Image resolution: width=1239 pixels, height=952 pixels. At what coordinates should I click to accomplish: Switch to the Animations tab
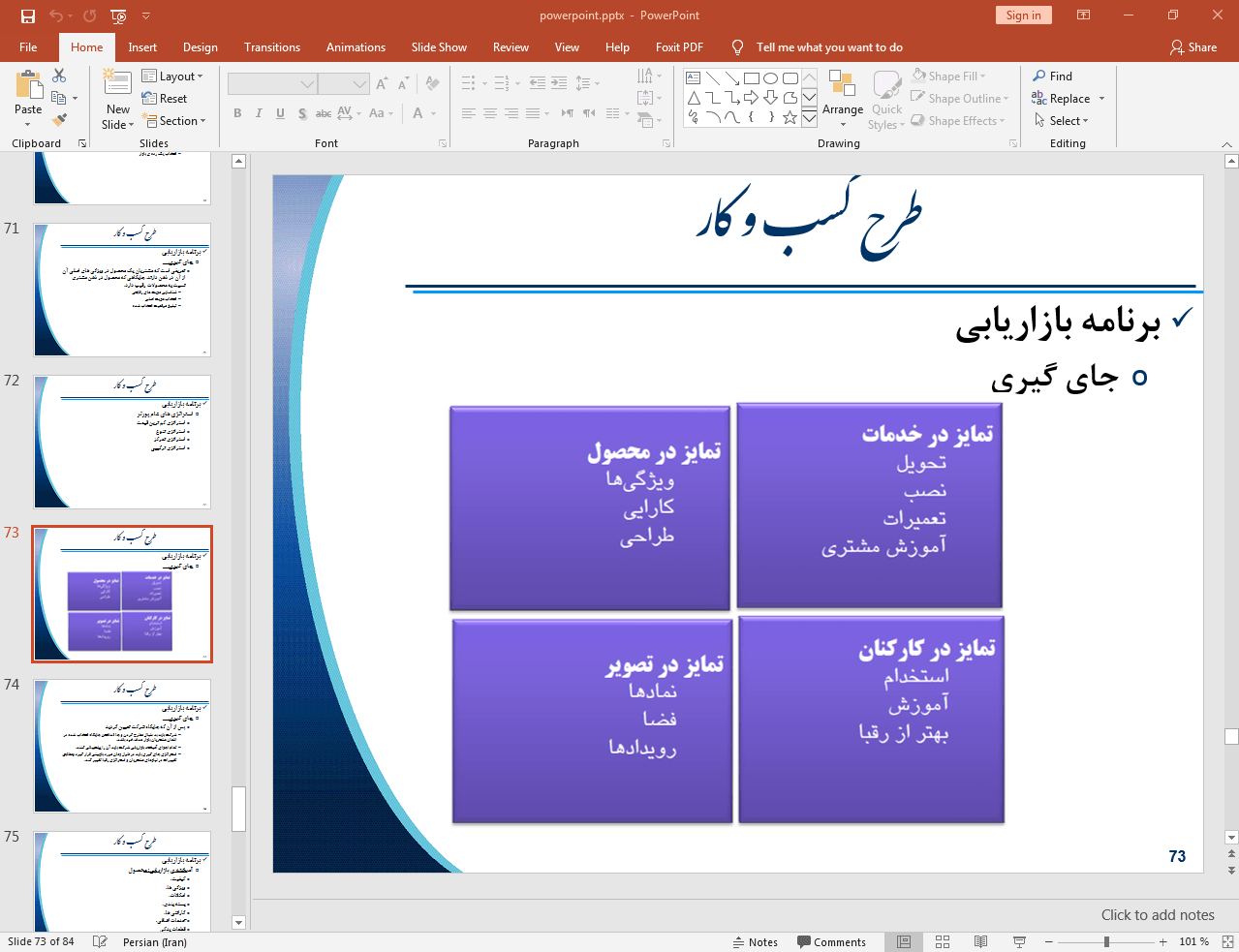pyautogui.click(x=356, y=46)
